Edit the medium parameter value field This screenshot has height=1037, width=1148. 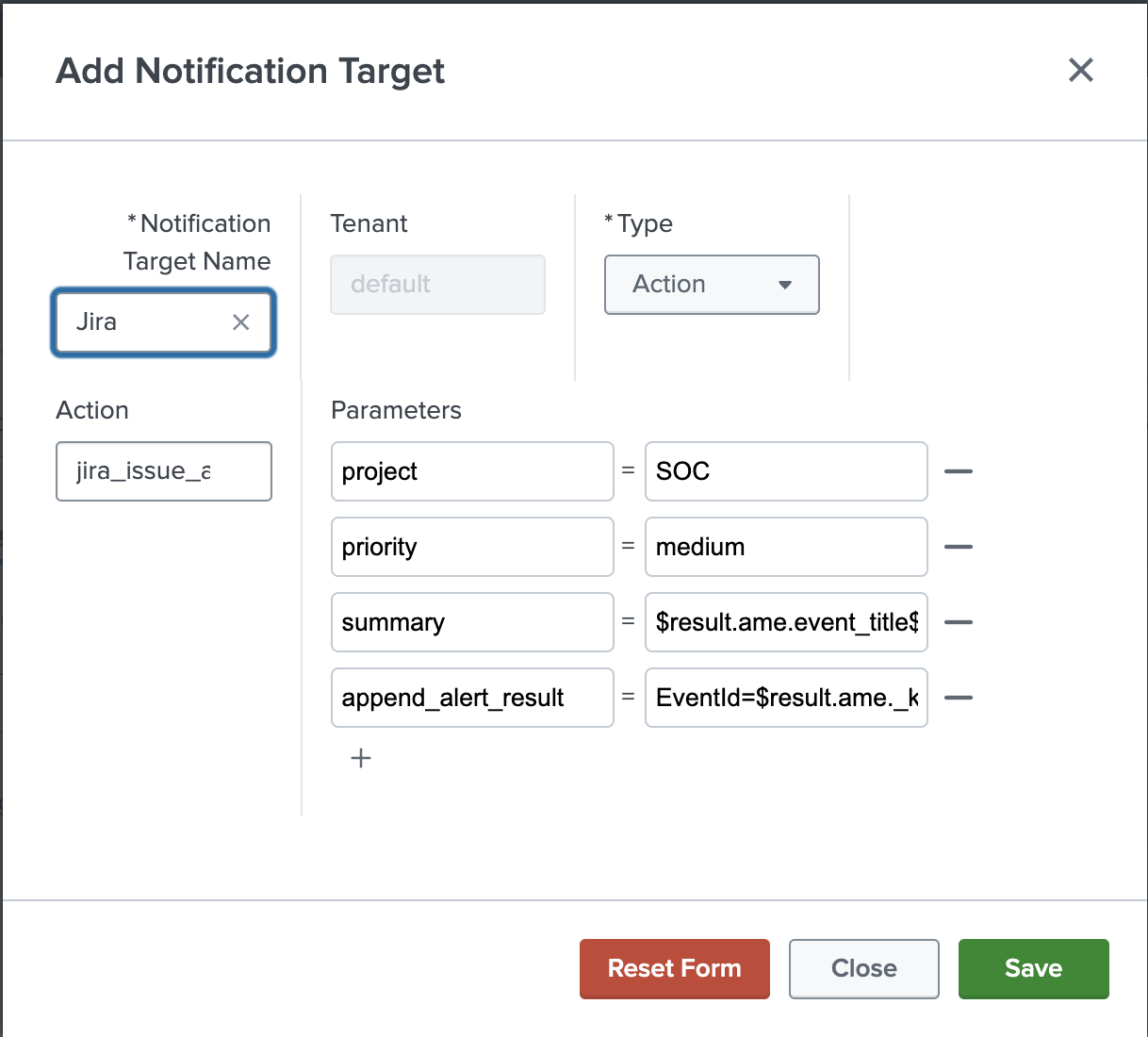click(x=785, y=547)
